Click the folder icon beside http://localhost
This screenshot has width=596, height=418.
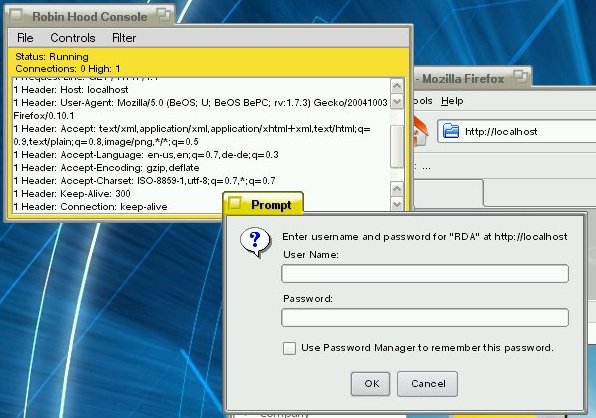[x=451, y=131]
